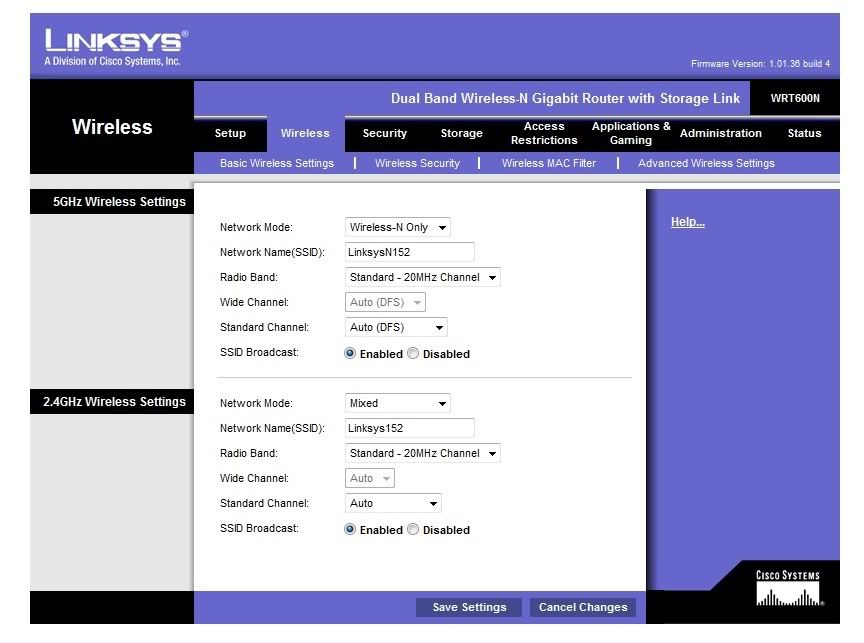864x643 pixels.
Task: Go to the Setup tab
Action: coord(230,133)
